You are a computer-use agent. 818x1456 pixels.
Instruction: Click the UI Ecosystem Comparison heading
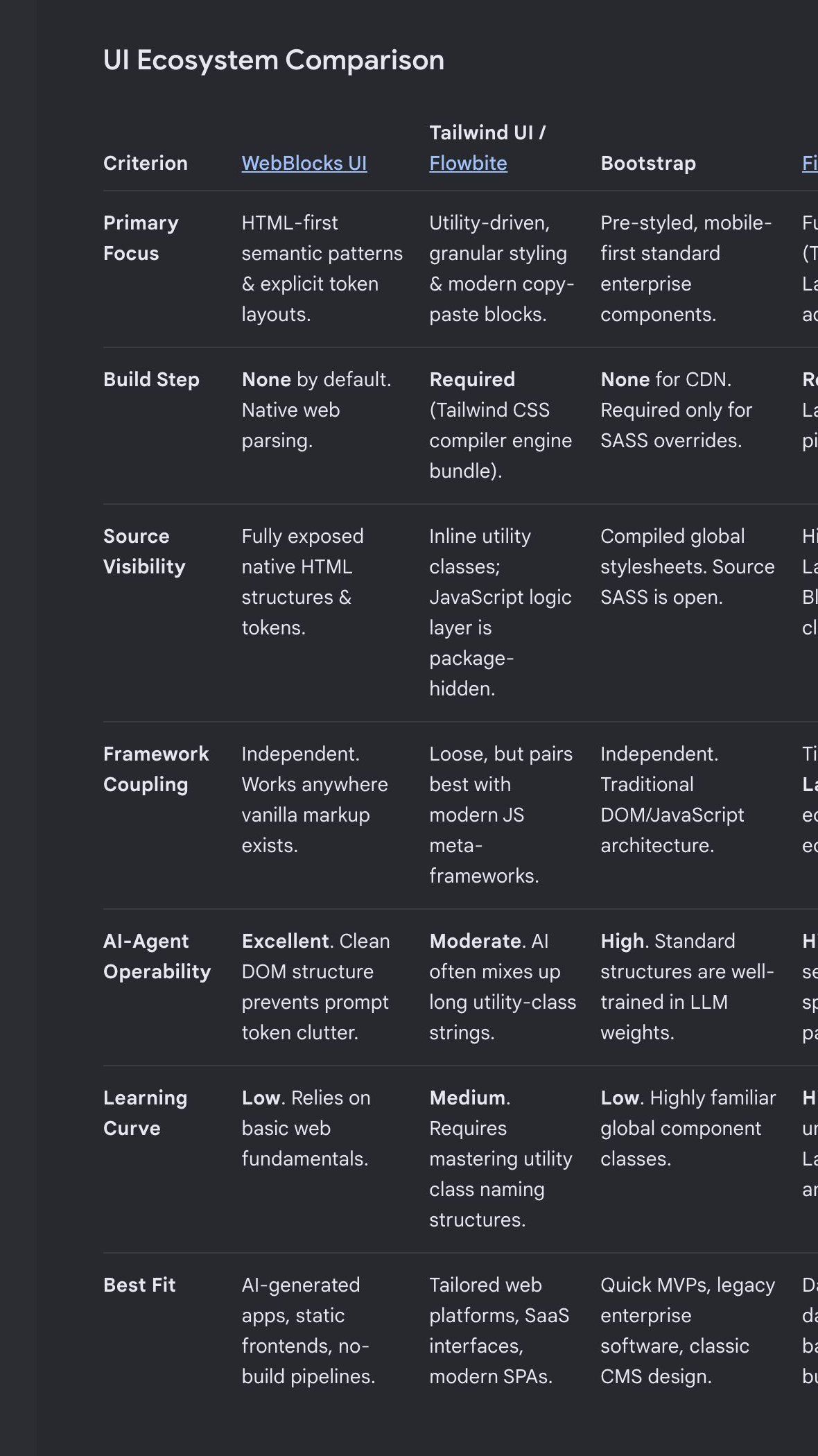[274, 60]
